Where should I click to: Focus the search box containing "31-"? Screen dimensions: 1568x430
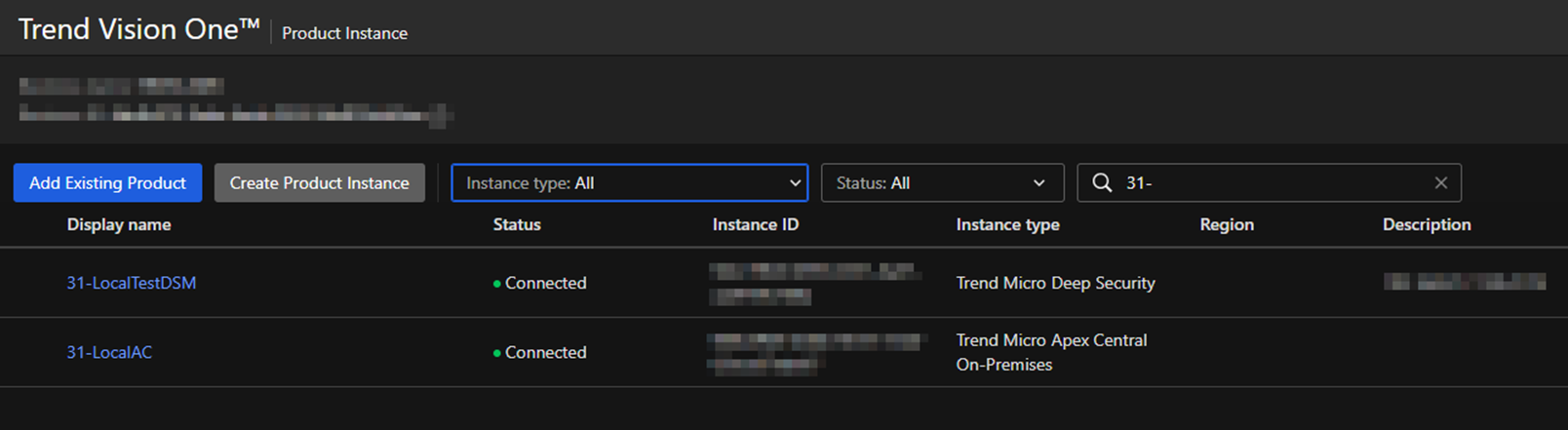[1268, 183]
